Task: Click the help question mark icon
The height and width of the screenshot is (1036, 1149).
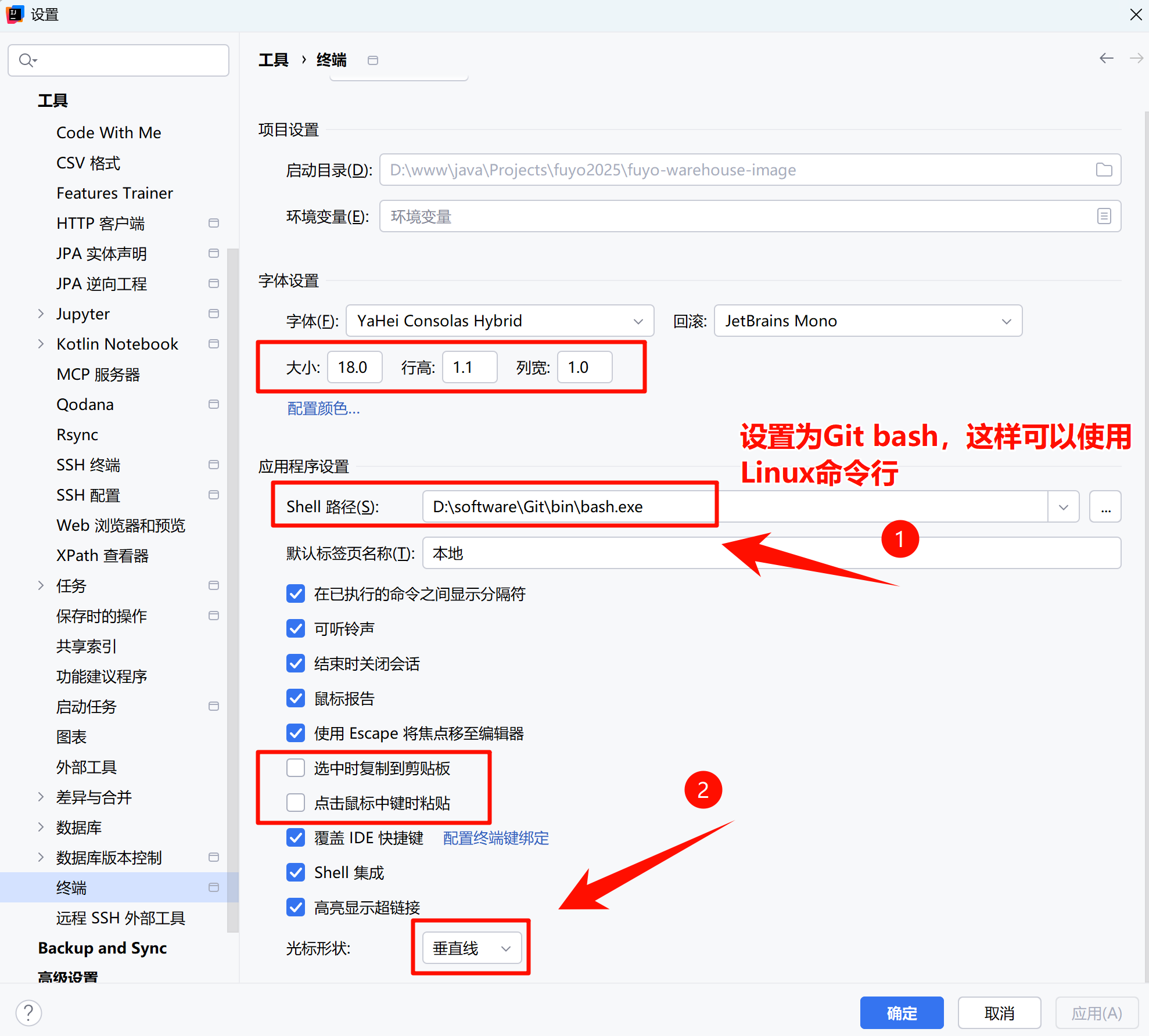Action: (x=28, y=1013)
